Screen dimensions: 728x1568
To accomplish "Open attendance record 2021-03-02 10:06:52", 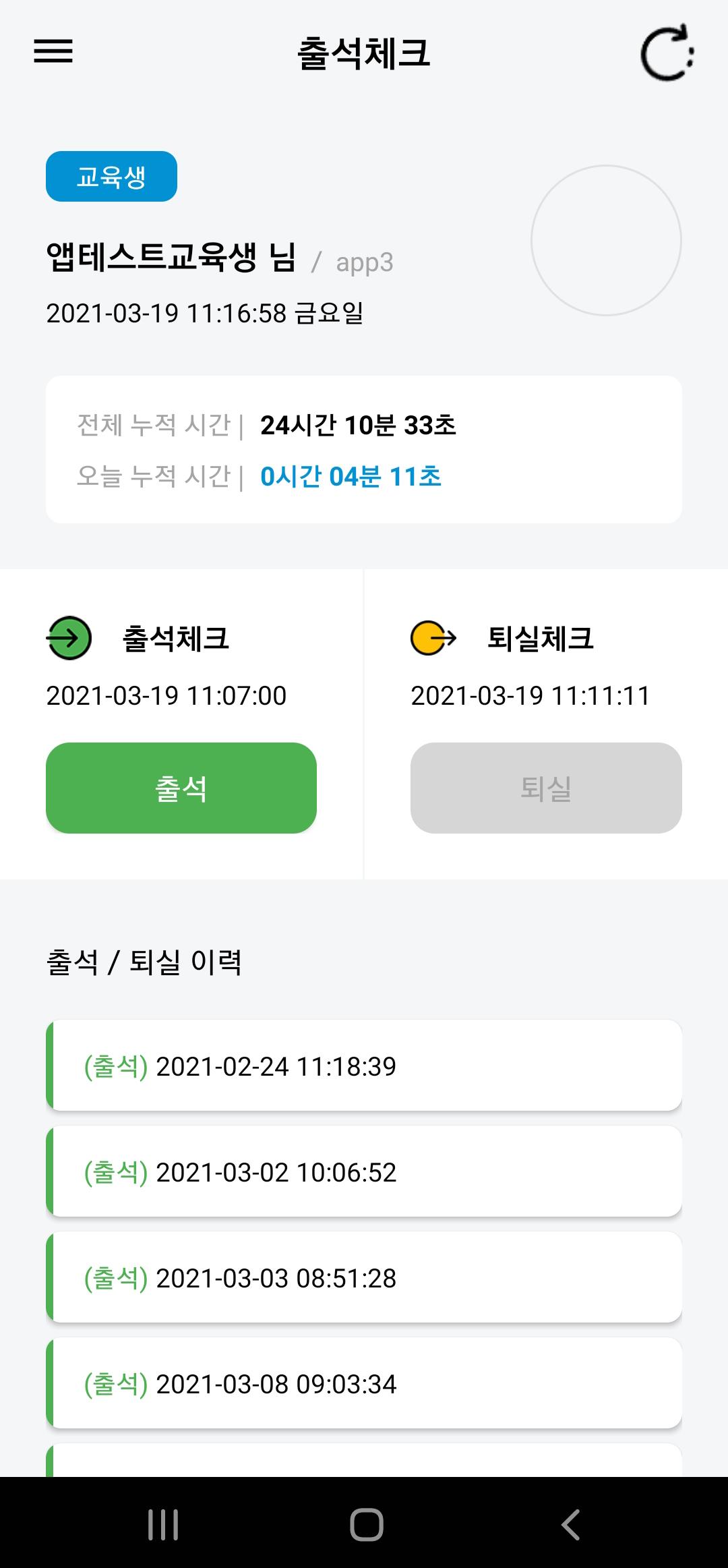I will click(364, 1171).
